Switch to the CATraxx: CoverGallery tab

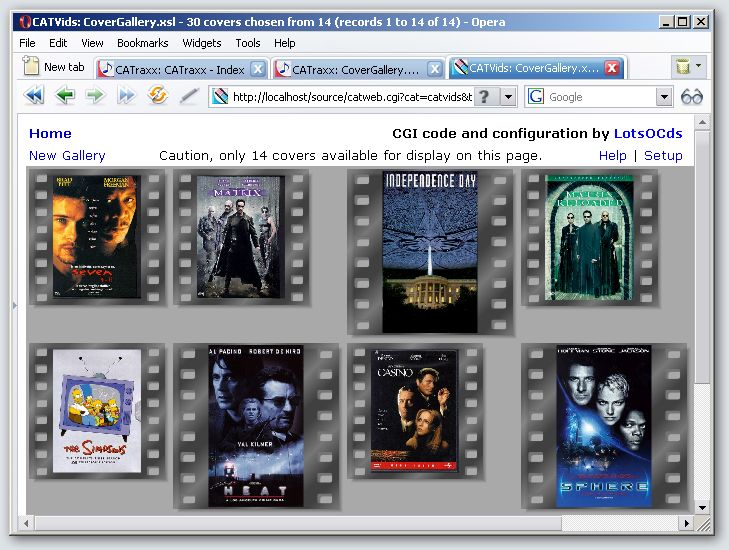pos(349,69)
